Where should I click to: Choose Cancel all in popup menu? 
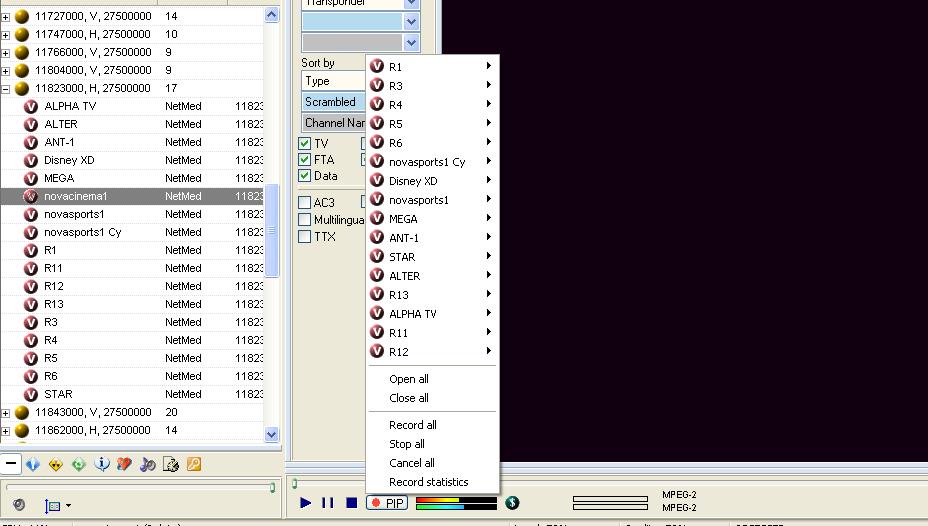(x=433, y=463)
